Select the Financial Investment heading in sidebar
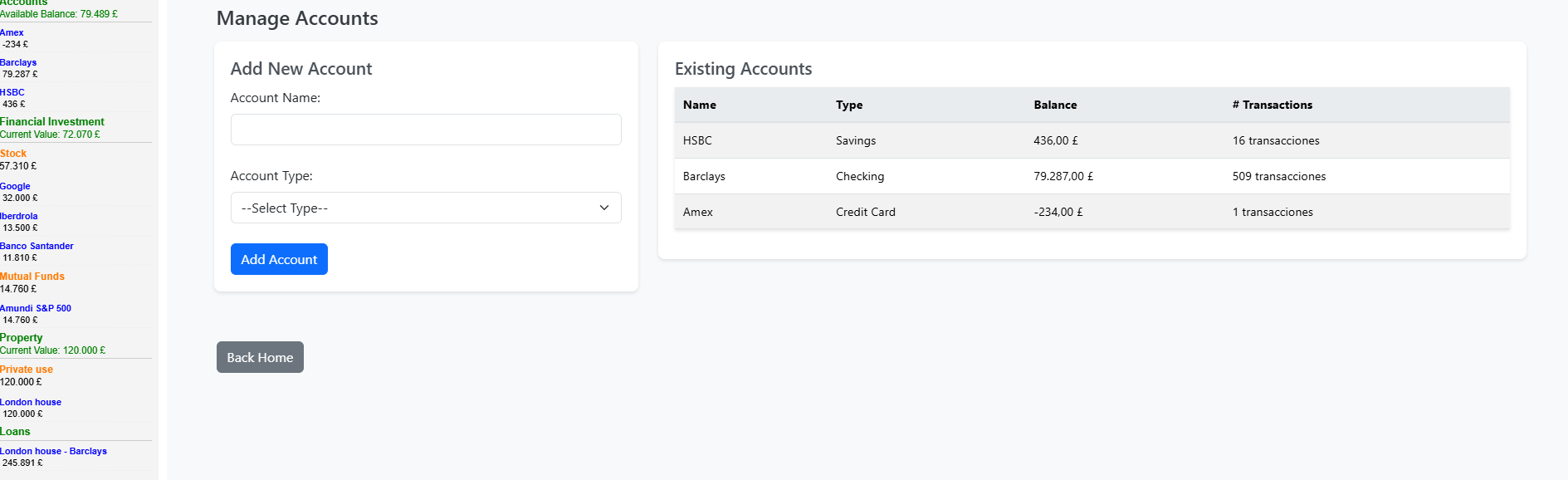This screenshot has height=480, width=1568. (52, 121)
